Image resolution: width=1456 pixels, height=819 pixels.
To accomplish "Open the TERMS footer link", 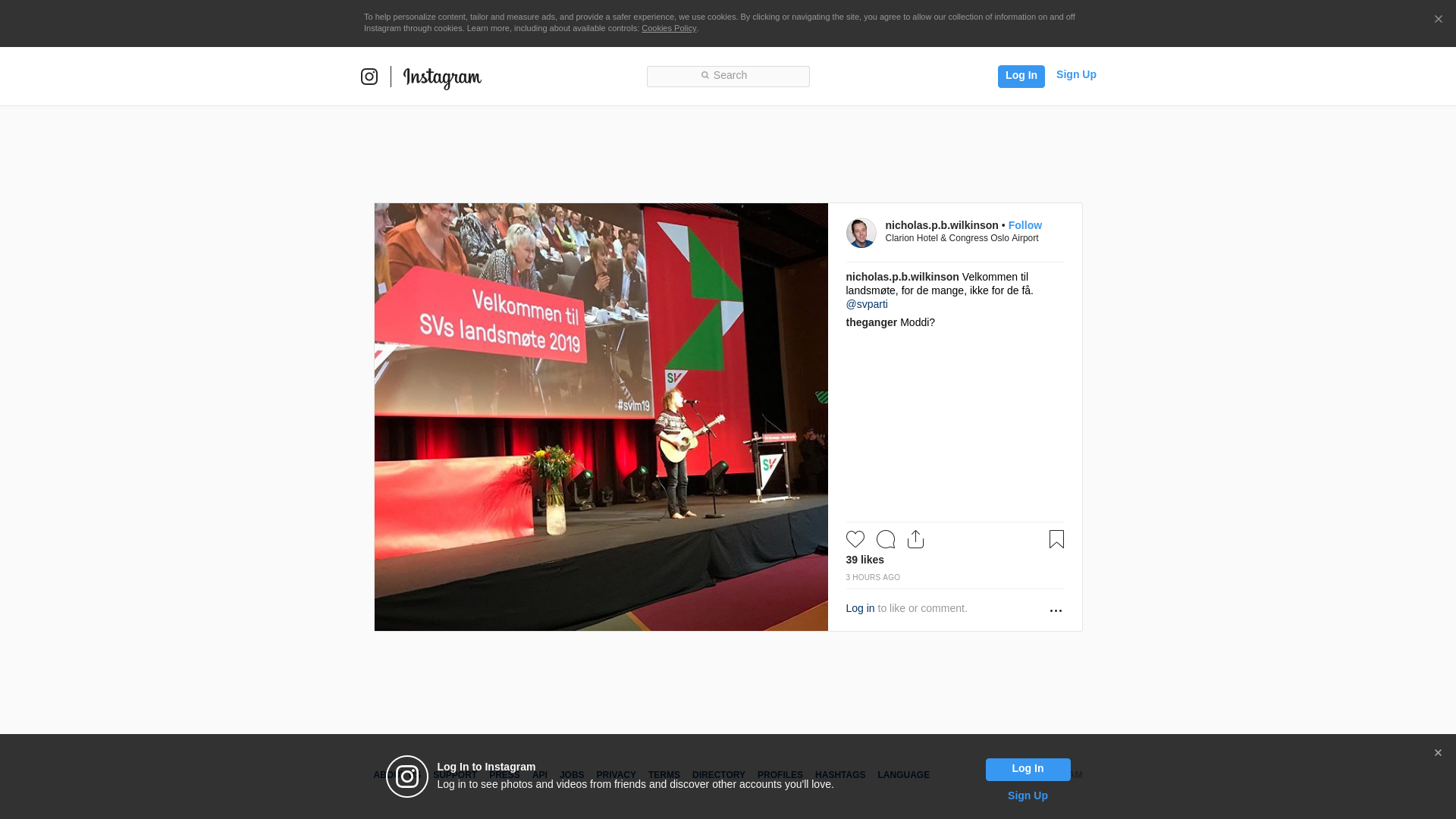I will pos(664,775).
